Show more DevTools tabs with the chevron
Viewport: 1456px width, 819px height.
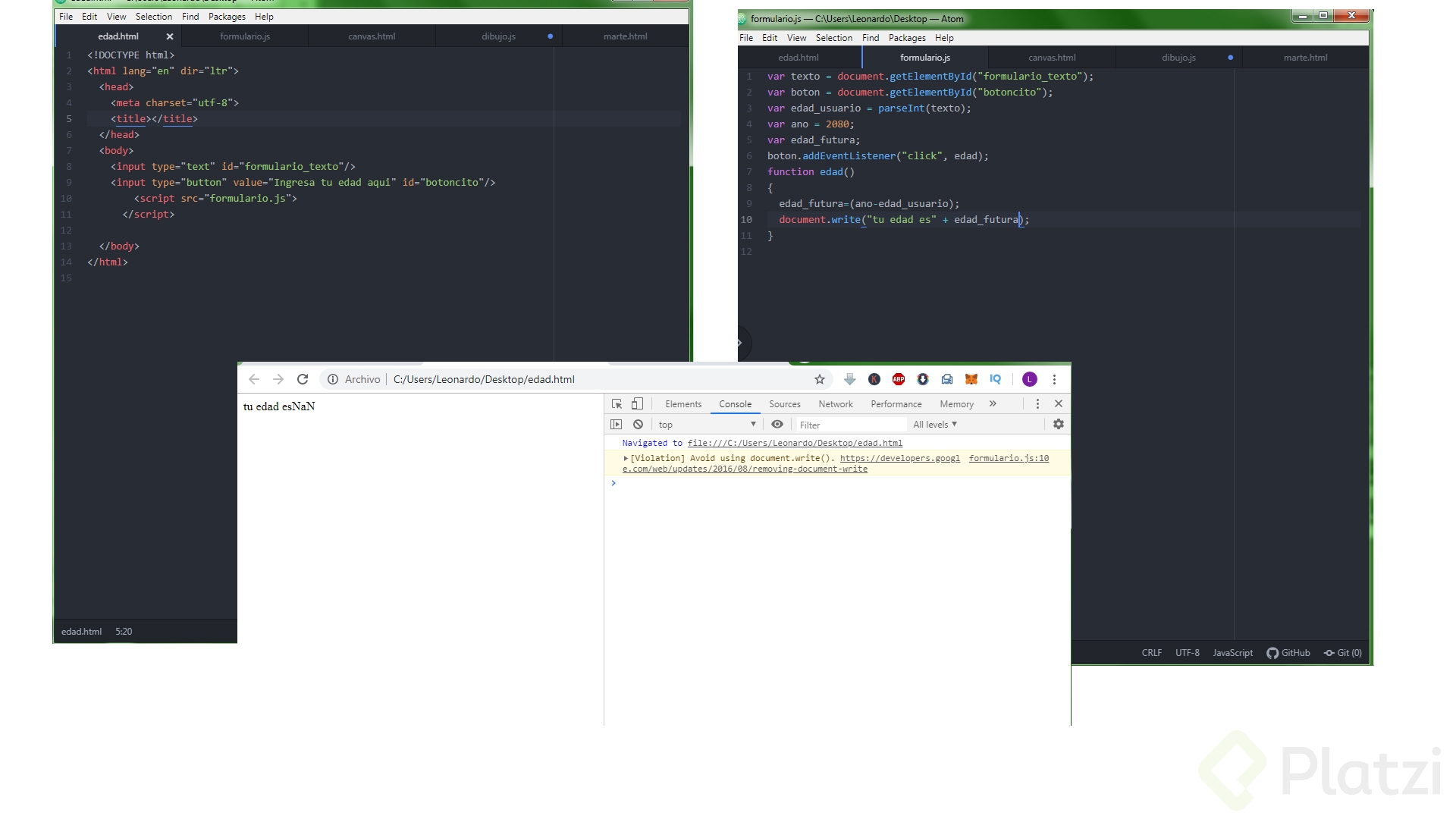(993, 404)
